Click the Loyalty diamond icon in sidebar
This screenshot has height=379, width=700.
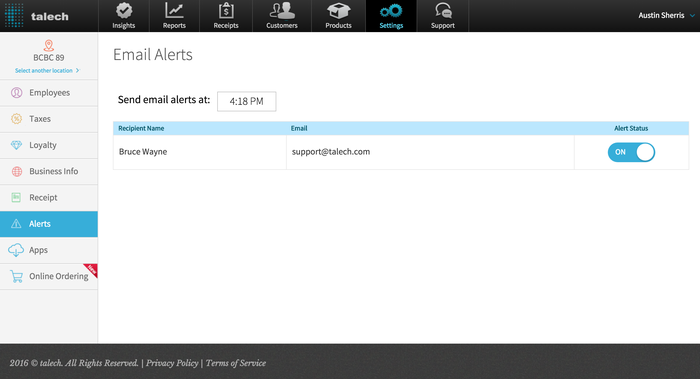point(17,145)
